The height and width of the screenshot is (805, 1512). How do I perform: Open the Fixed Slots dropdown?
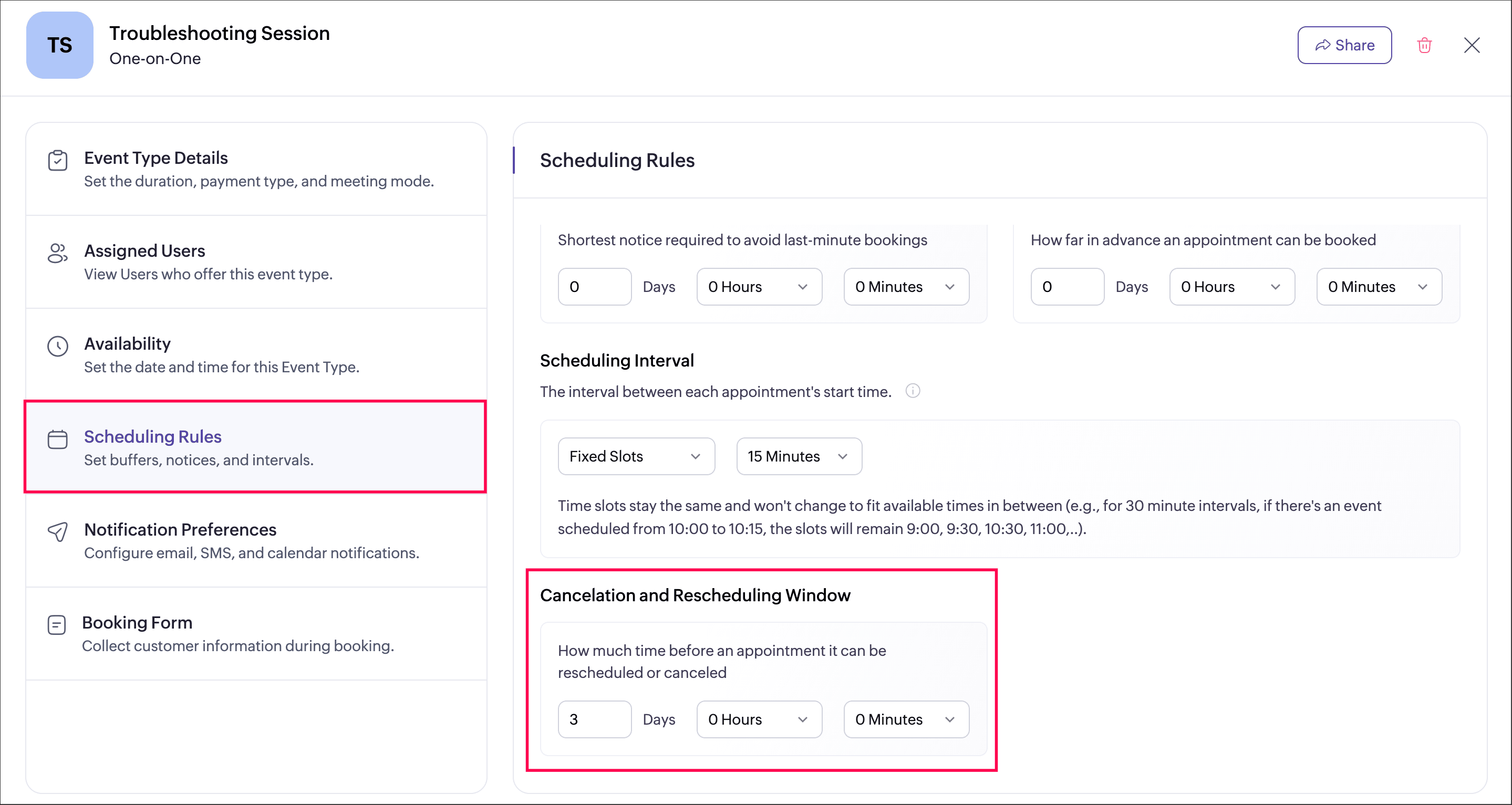pyautogui.click(x=636, y=456)
